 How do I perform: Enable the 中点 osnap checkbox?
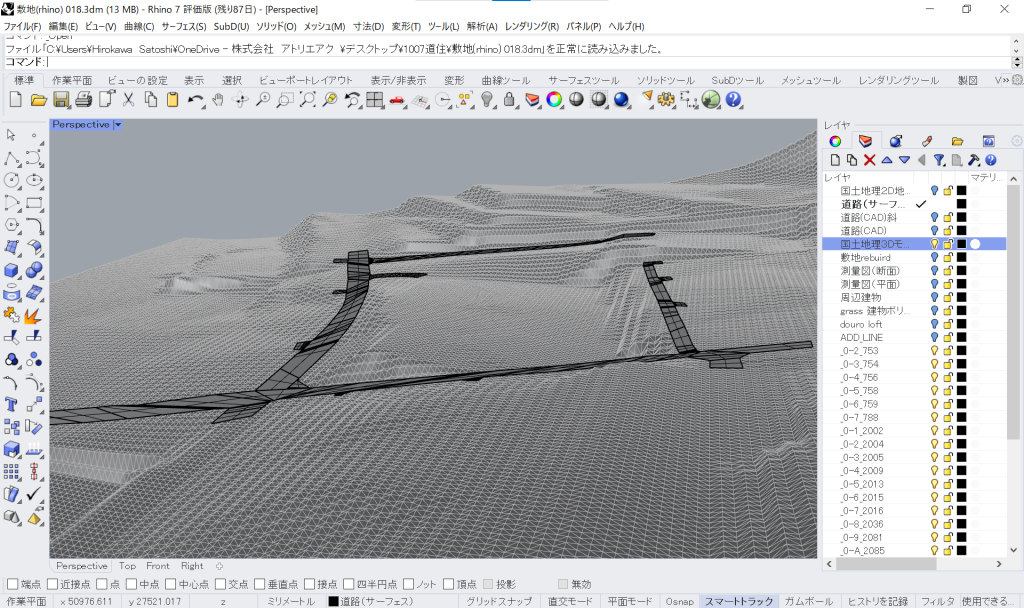(131, 584)
